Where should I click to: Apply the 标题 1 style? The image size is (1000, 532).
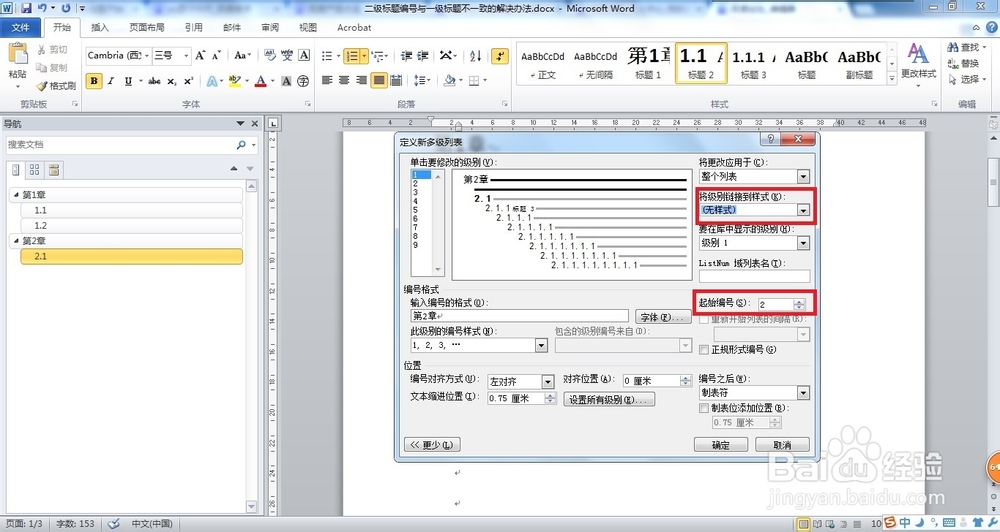click(648, 63)
